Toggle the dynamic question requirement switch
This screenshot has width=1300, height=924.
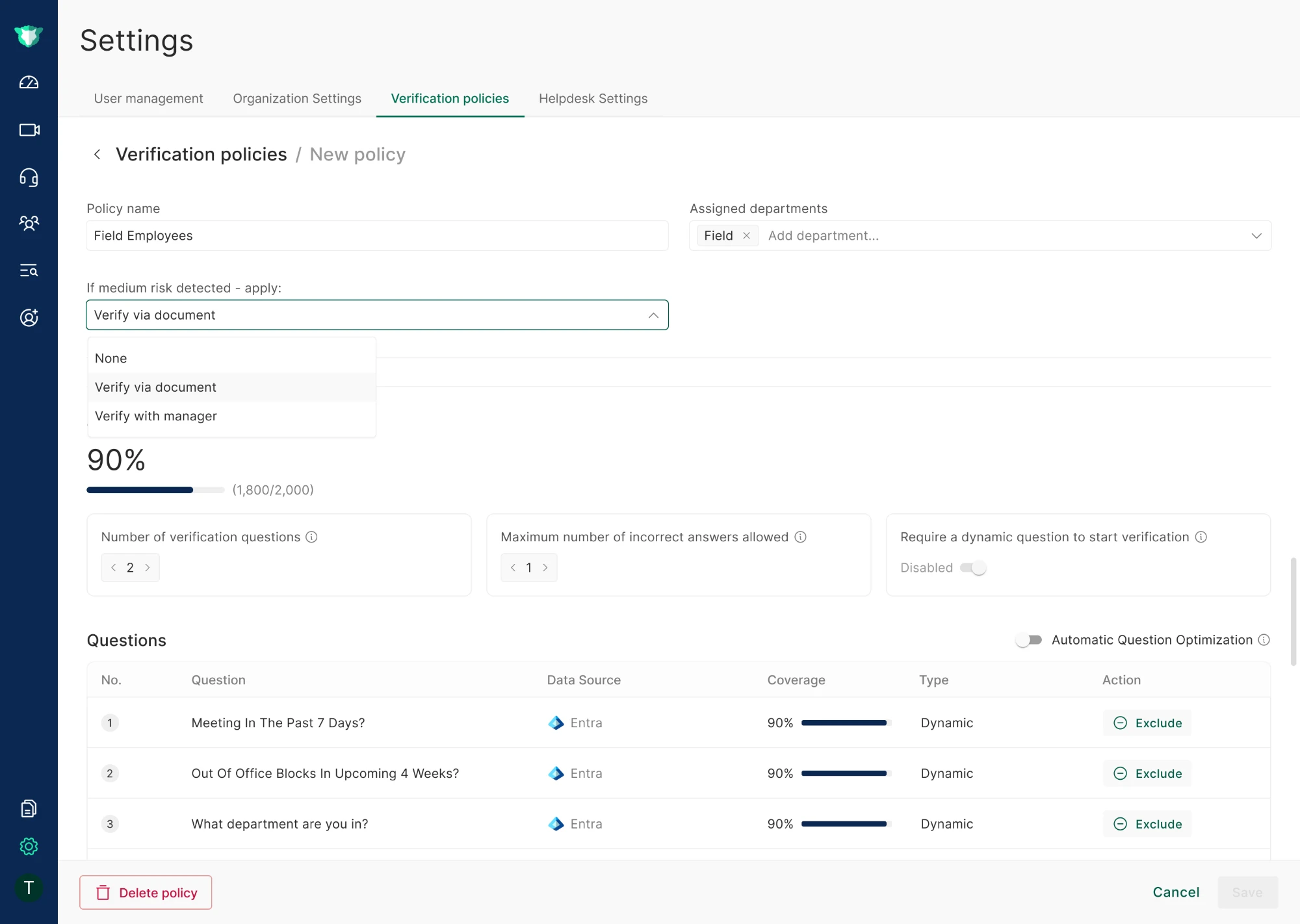pos(973,568)
